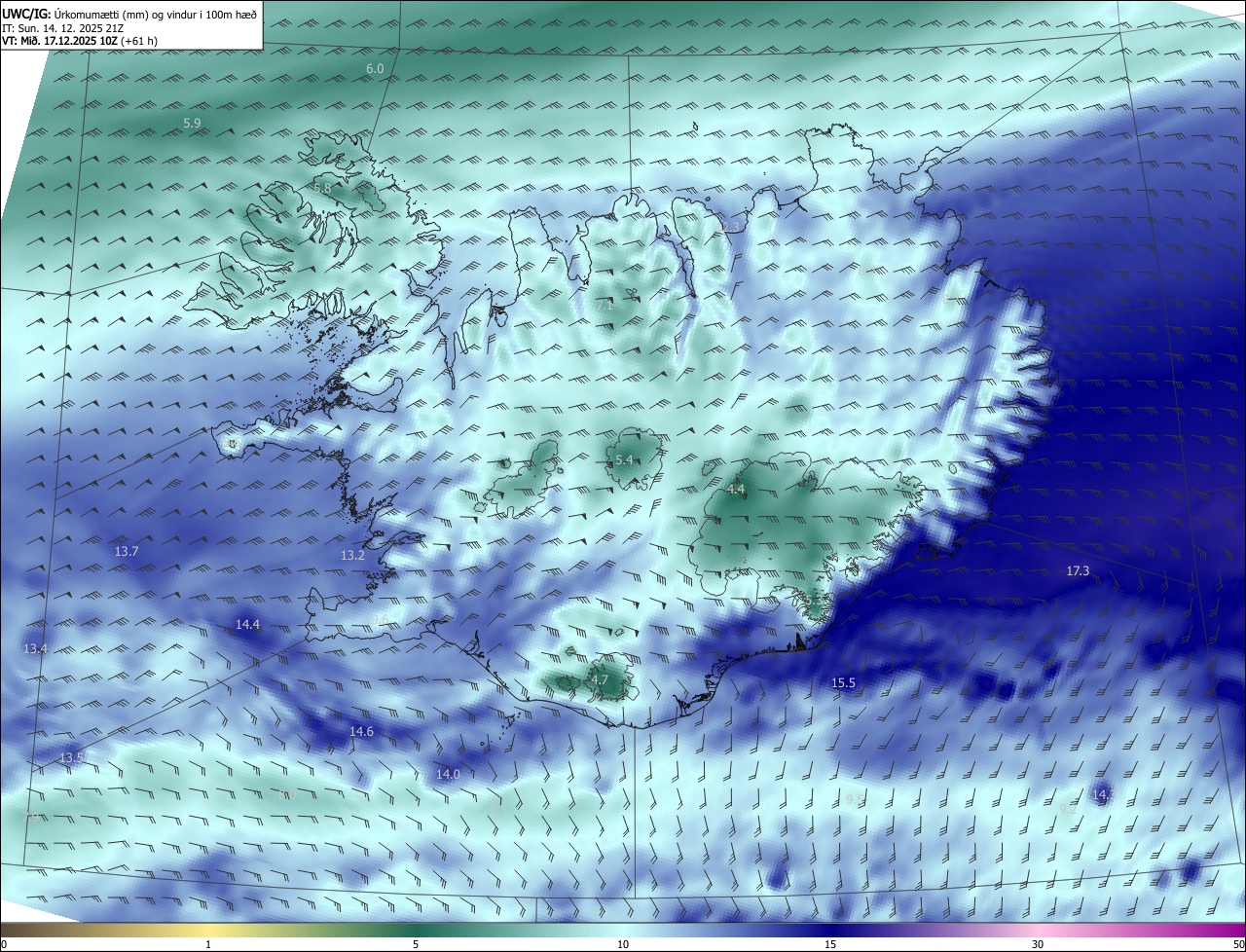Screen dimensions: 1246x952
Task: Click the 14.6 value label
Action: 361,731
